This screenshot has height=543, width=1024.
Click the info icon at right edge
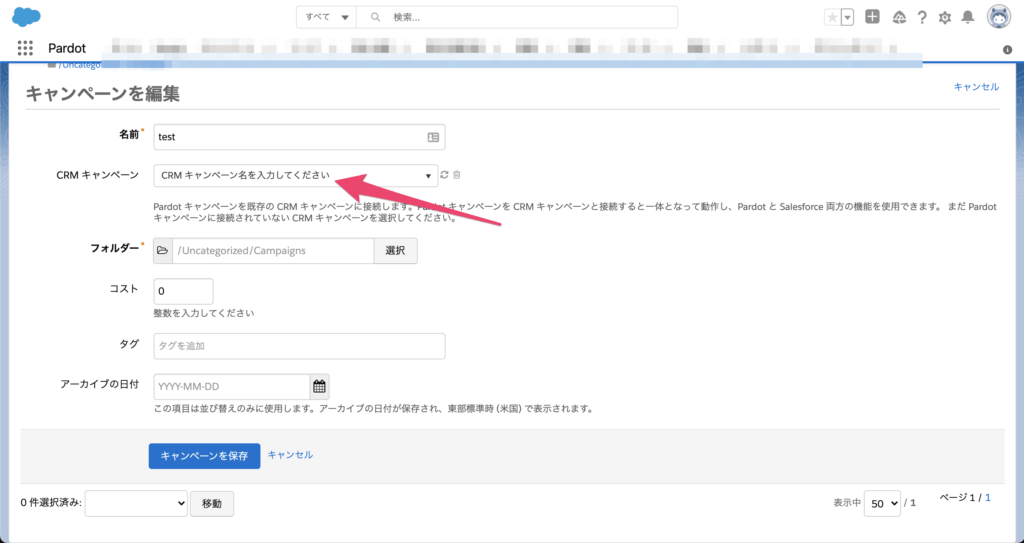click(x=1007, y=50)
